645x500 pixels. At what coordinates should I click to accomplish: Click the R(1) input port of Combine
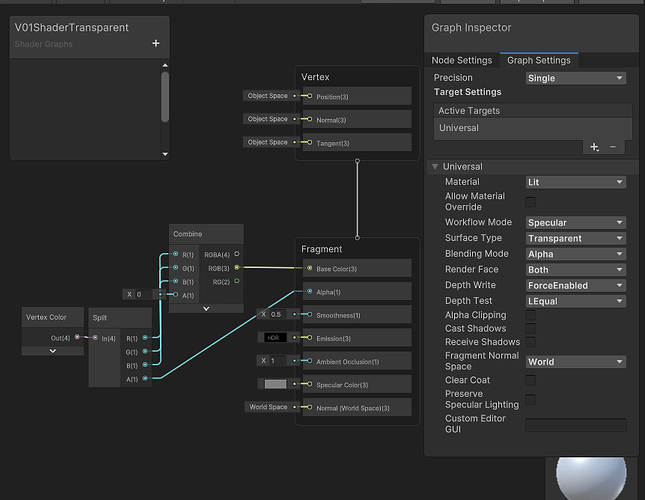point(176,254)
